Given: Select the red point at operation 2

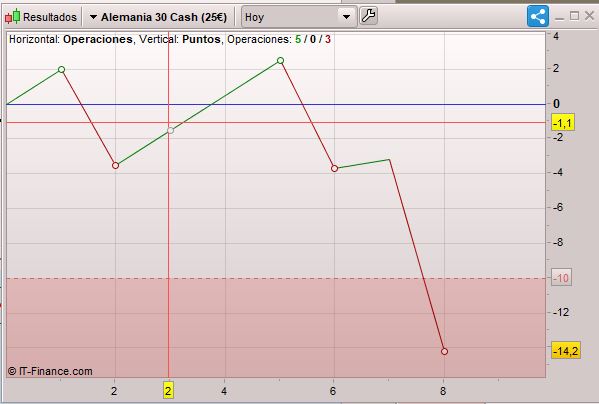Looking at the screenshot, I should 115,165.
